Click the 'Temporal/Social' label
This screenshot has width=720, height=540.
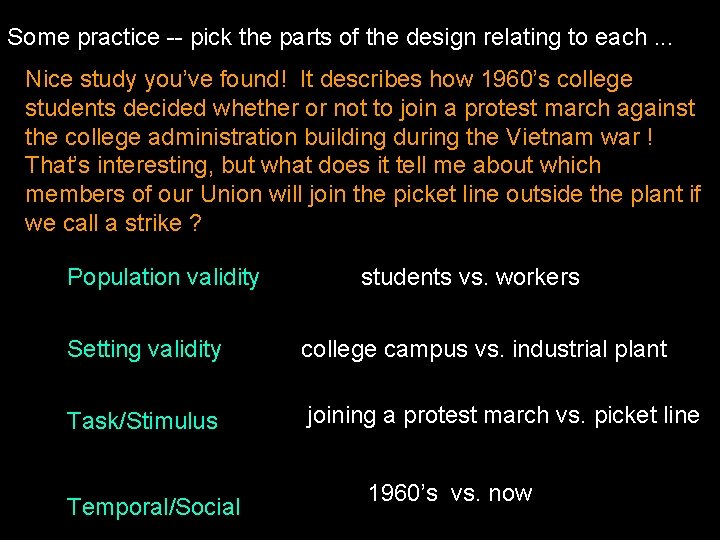(x=154, y=507)
